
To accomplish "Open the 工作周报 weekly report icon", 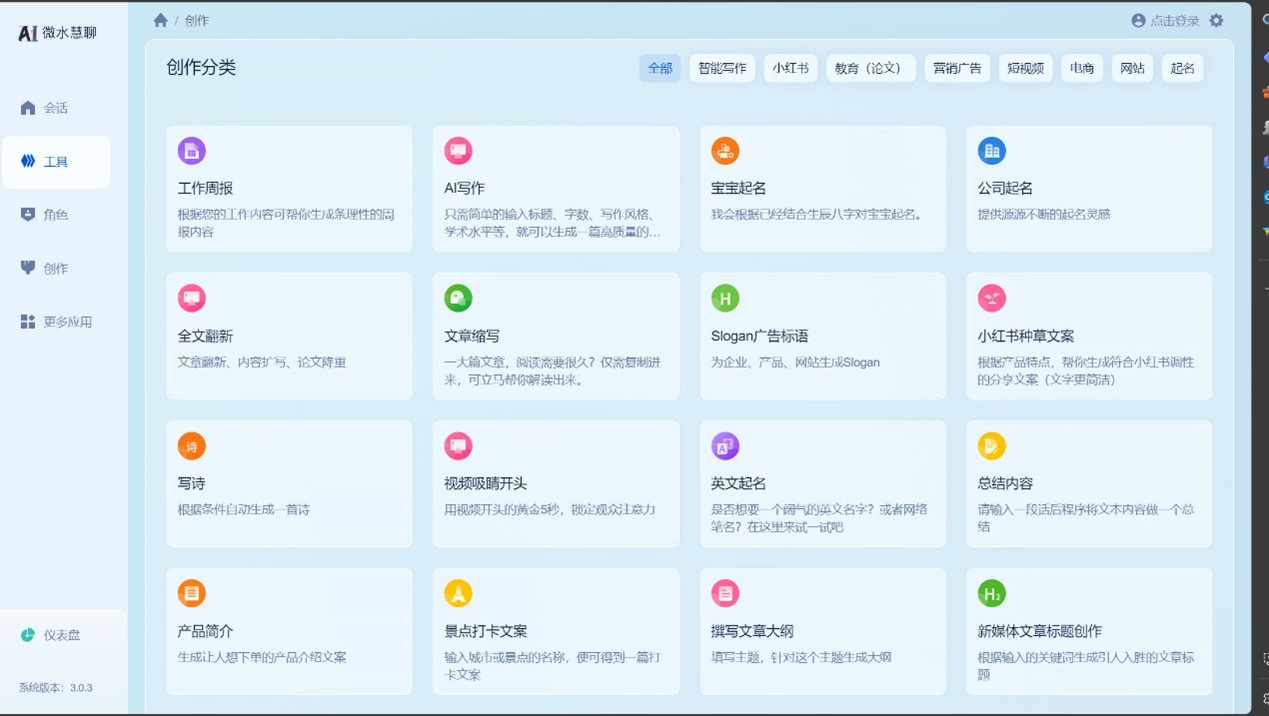I will coord(191,151).
